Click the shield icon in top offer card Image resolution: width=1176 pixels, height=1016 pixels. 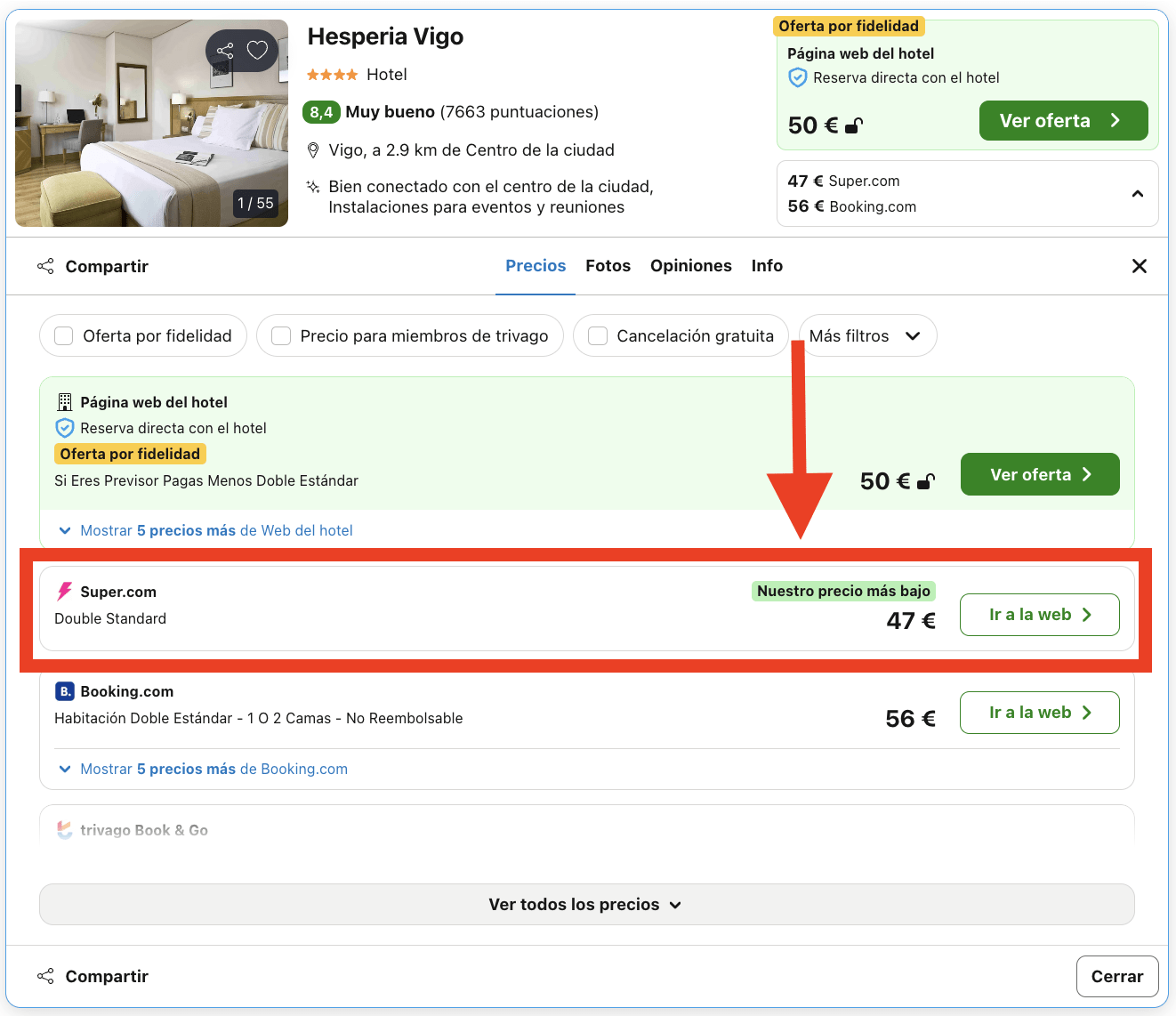[x=798, y=77]
